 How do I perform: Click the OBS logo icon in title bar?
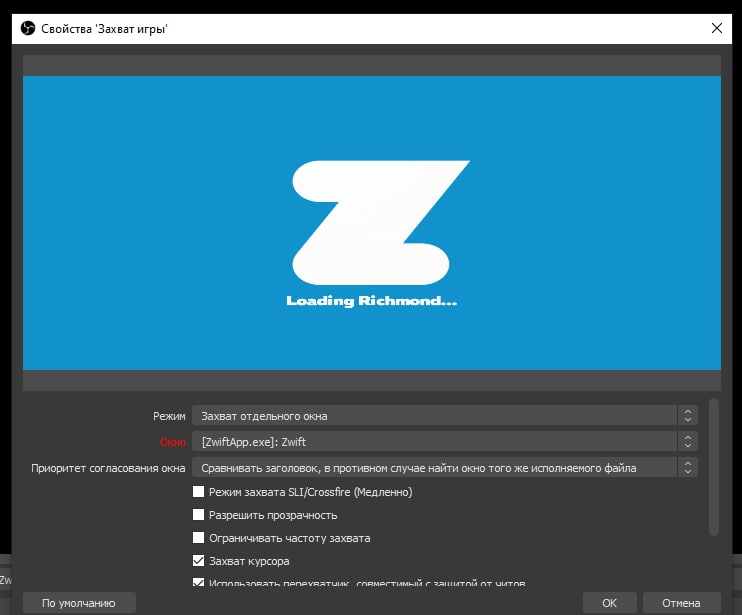(x=28, y=28)
